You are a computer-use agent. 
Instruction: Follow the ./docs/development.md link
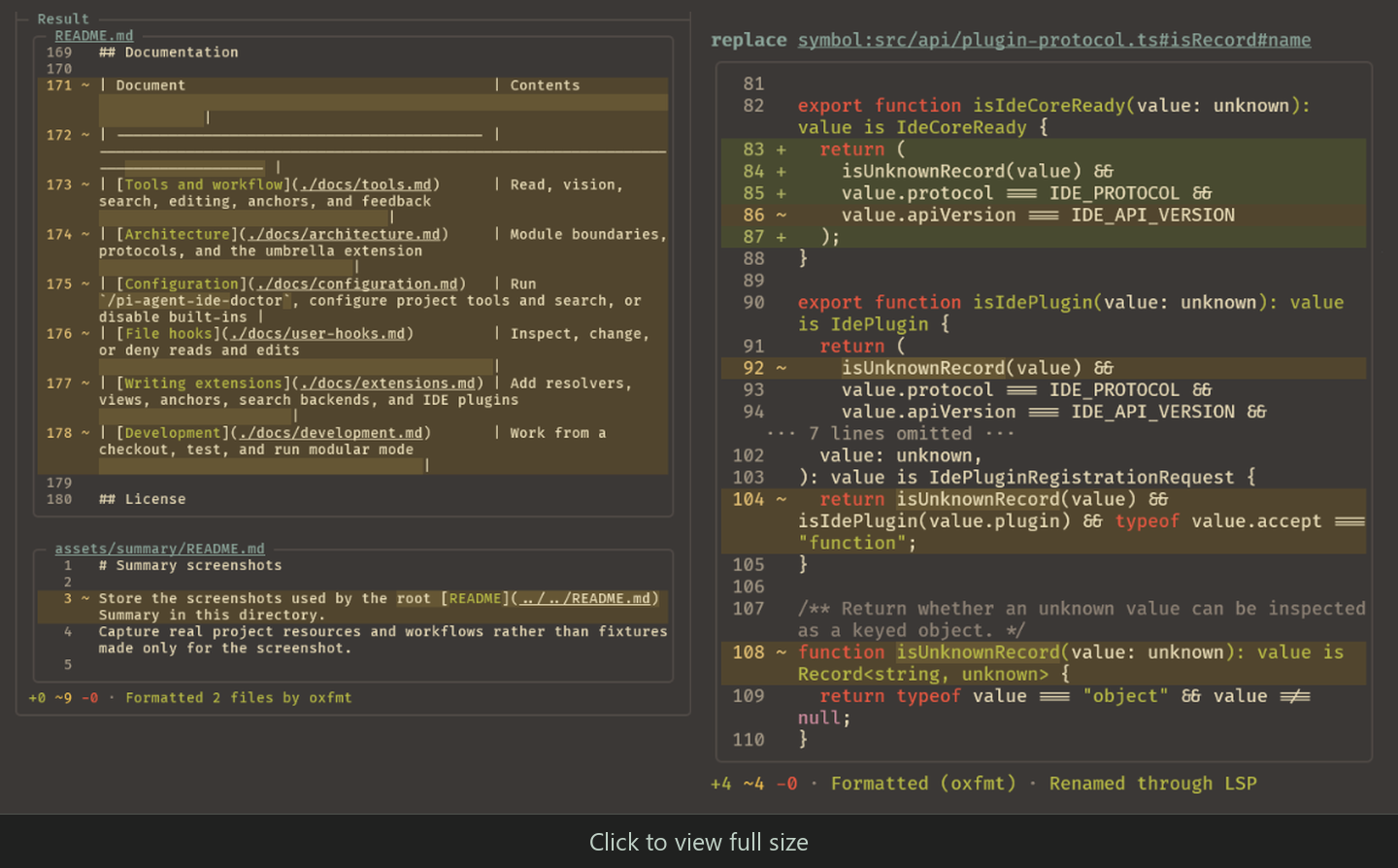click(331, 433)
